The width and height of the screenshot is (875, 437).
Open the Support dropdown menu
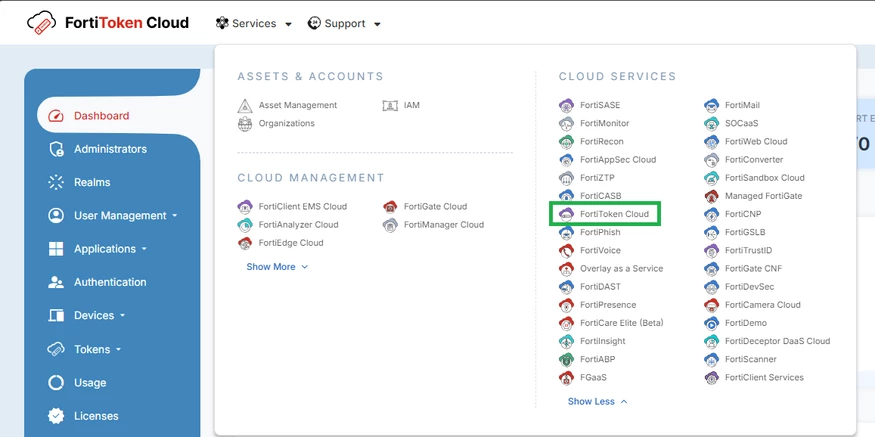[x=344, y=23]
